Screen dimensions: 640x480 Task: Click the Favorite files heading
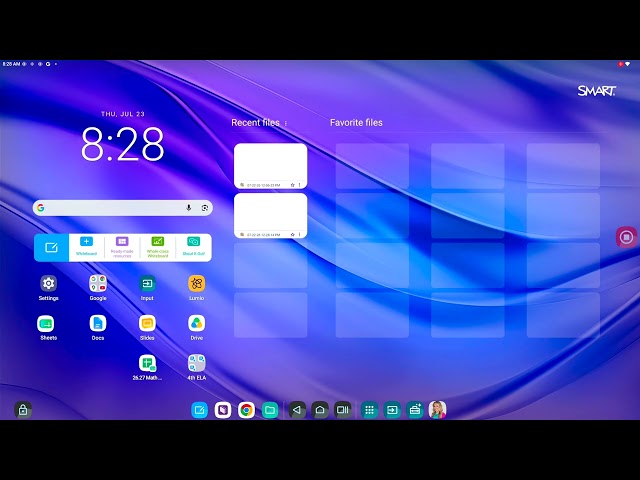pos(356,122)
